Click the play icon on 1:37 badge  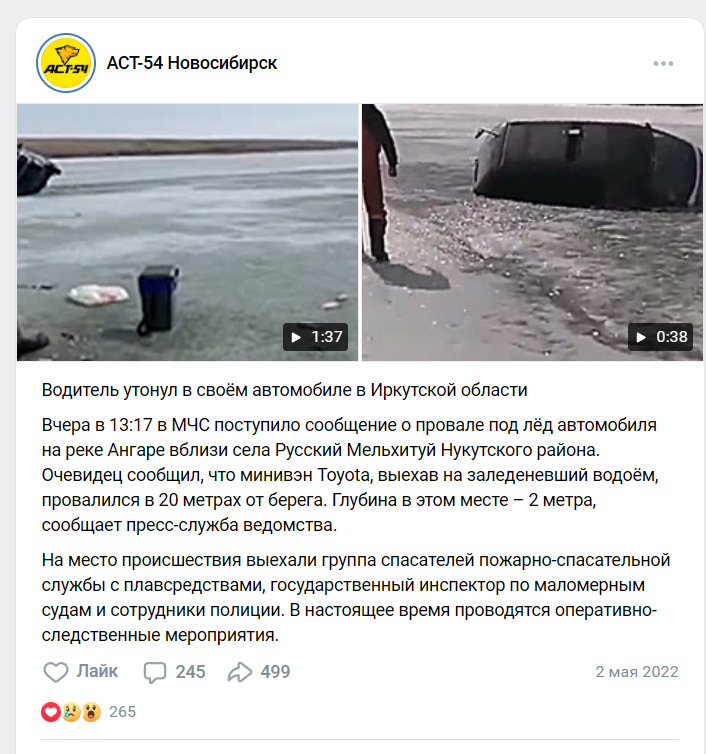click(x=296, y=338)
